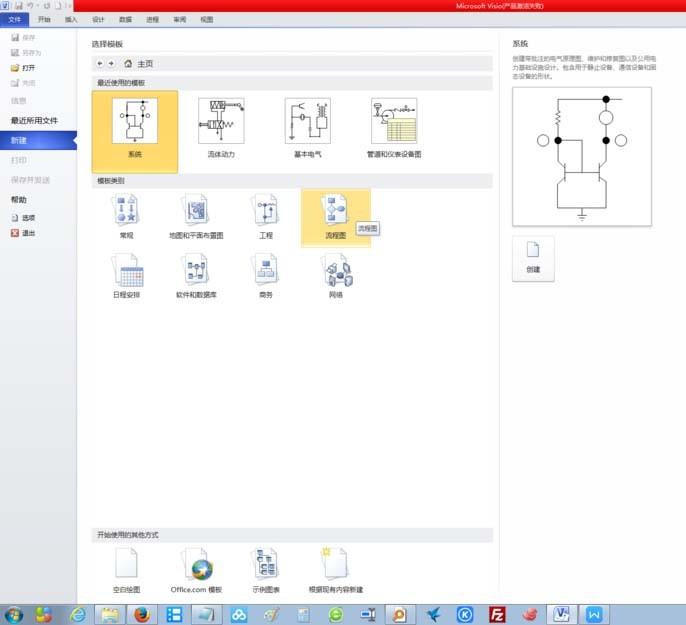Select 最近所用文件 in the sidebar
The image size is (686, 625).
tap(34, 120)
